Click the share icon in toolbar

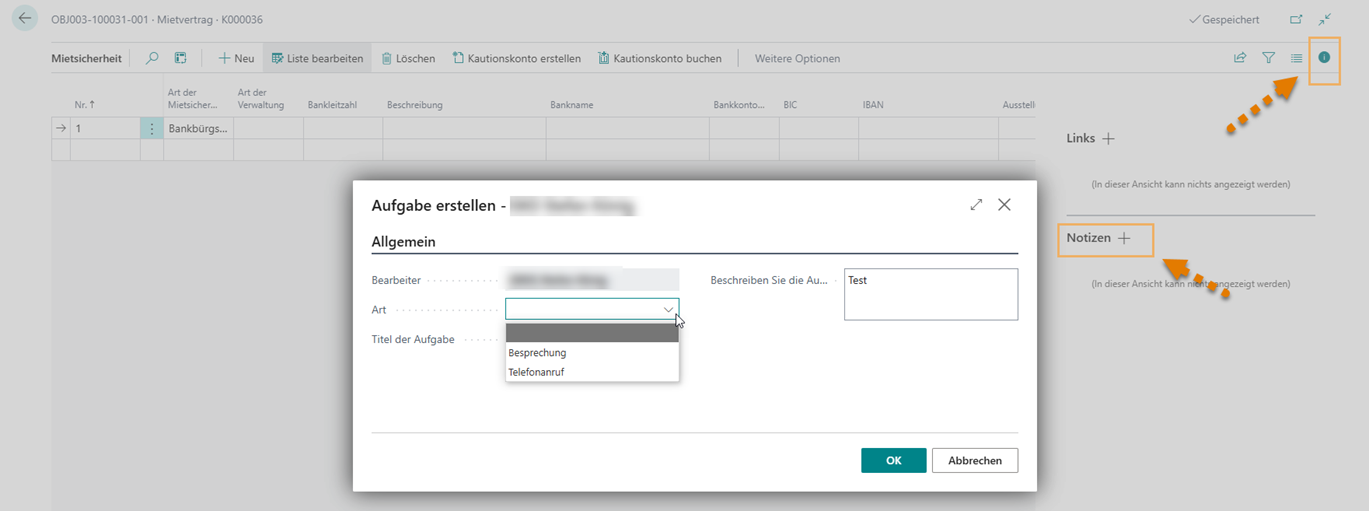1240,58
